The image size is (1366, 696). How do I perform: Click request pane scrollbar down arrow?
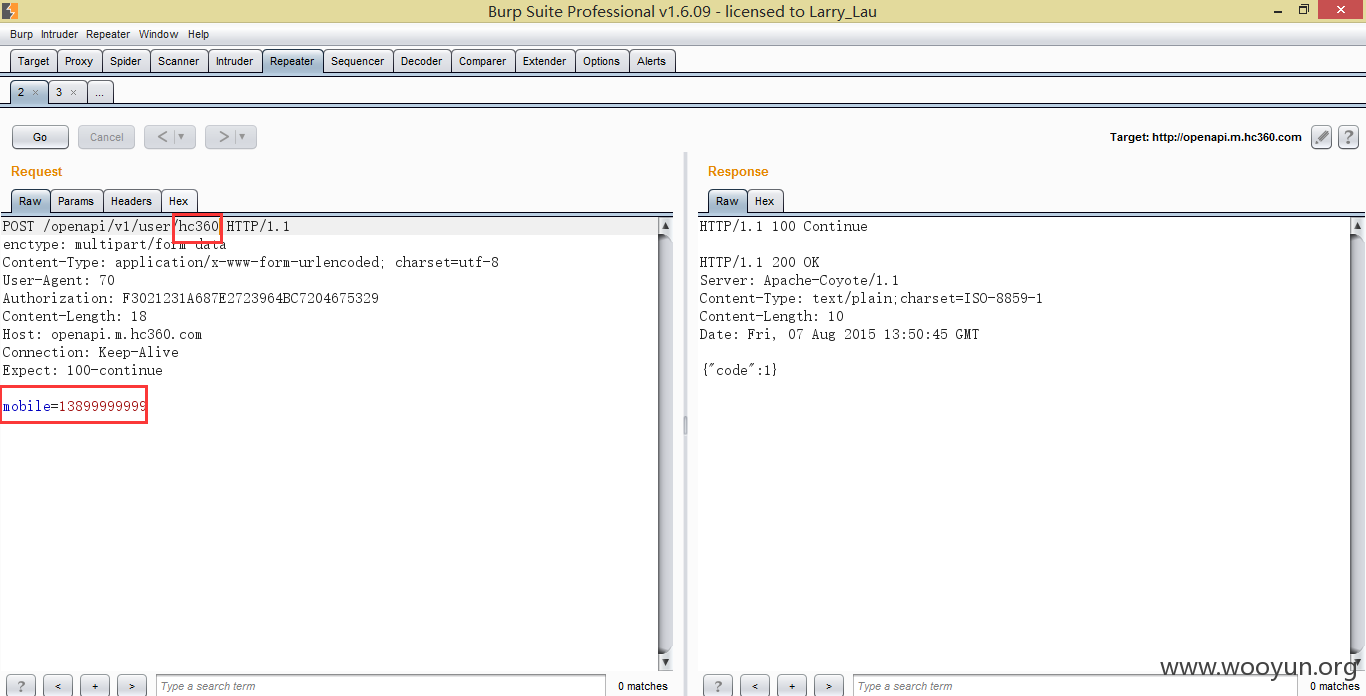click(x=666, y=662)
